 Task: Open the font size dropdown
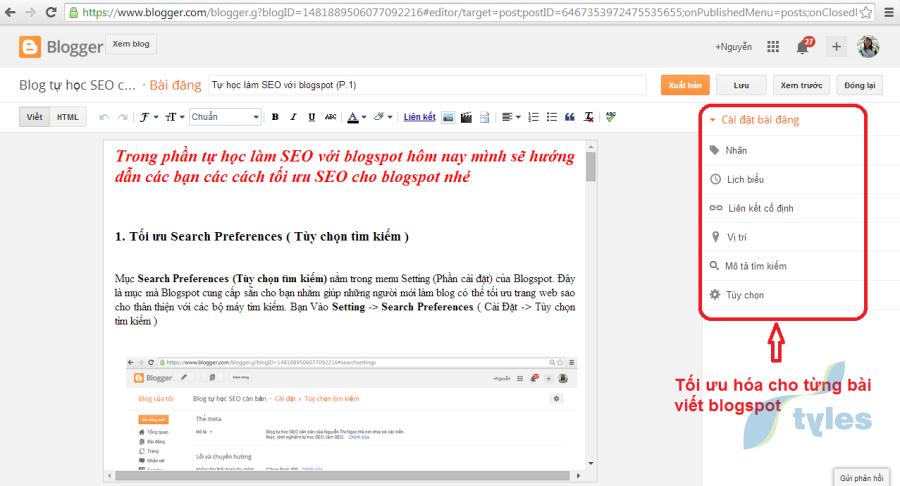174,117
